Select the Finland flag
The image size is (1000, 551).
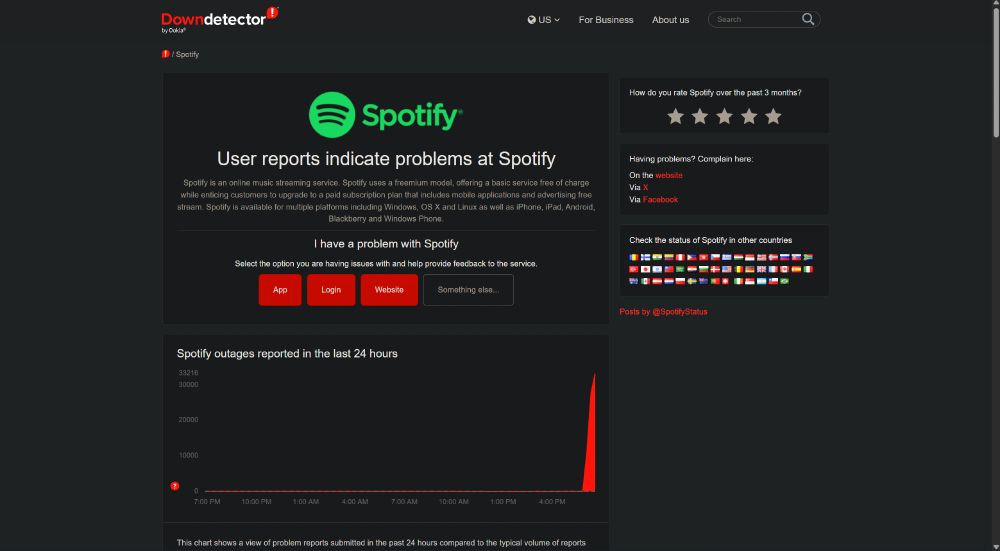[x=645, y=257]
